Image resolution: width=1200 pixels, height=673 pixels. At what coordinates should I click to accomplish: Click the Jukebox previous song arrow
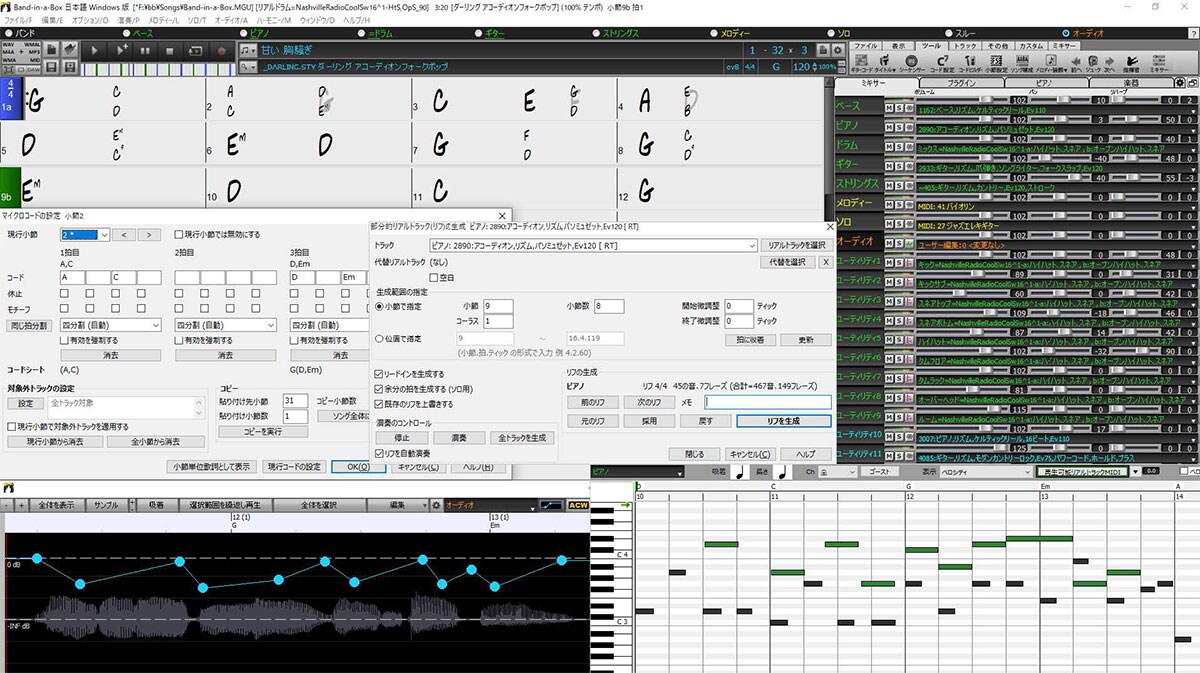[1076, 62]
